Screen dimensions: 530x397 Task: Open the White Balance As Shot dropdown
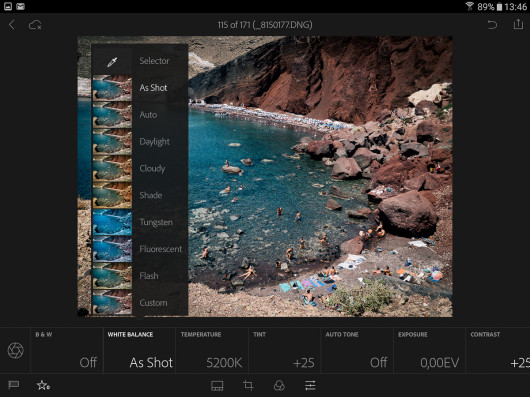(139, 350)
